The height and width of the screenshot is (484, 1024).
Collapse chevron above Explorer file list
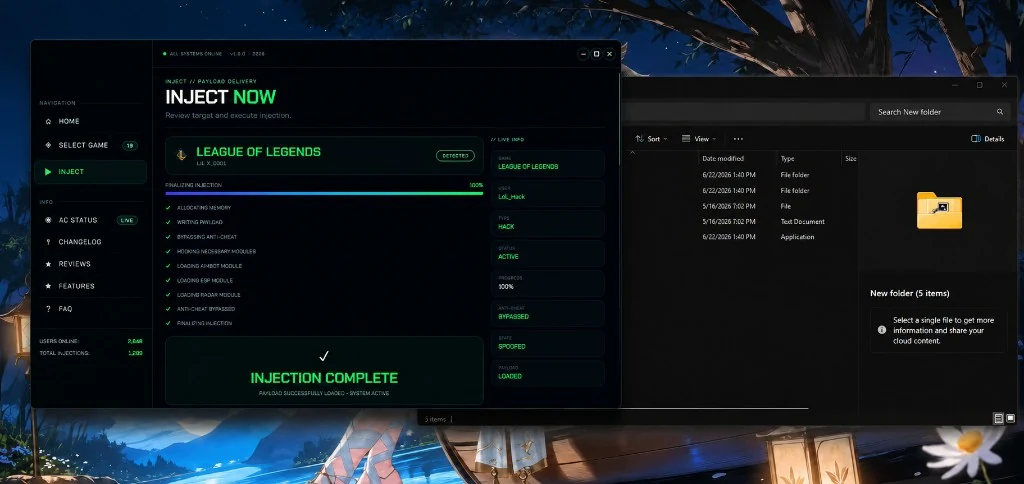pos(632,152)
